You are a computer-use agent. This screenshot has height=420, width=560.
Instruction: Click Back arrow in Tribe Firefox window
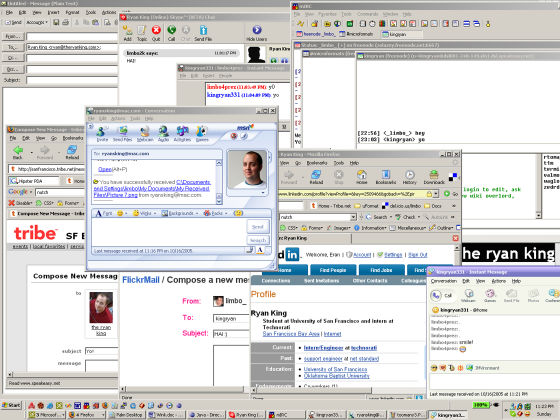tap(18, 152)
